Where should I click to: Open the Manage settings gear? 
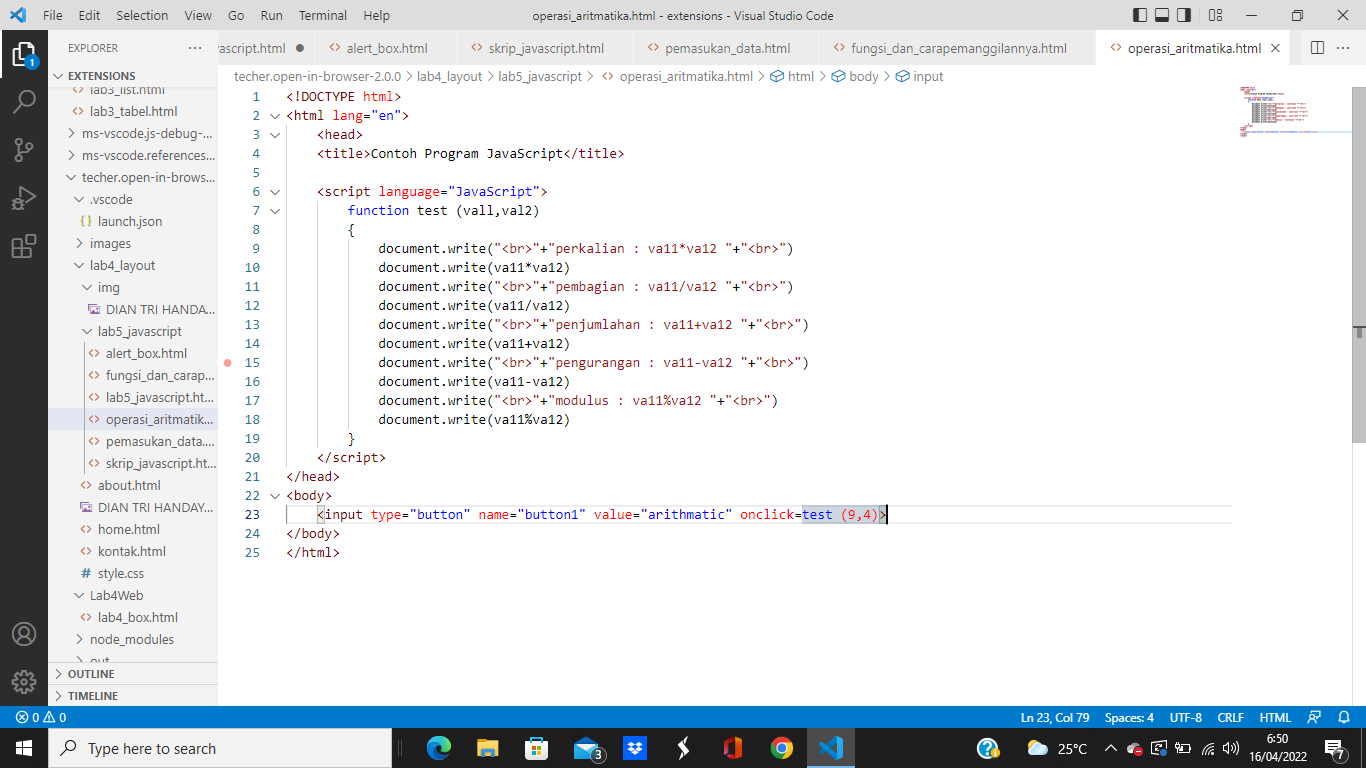tap(24, 682)
